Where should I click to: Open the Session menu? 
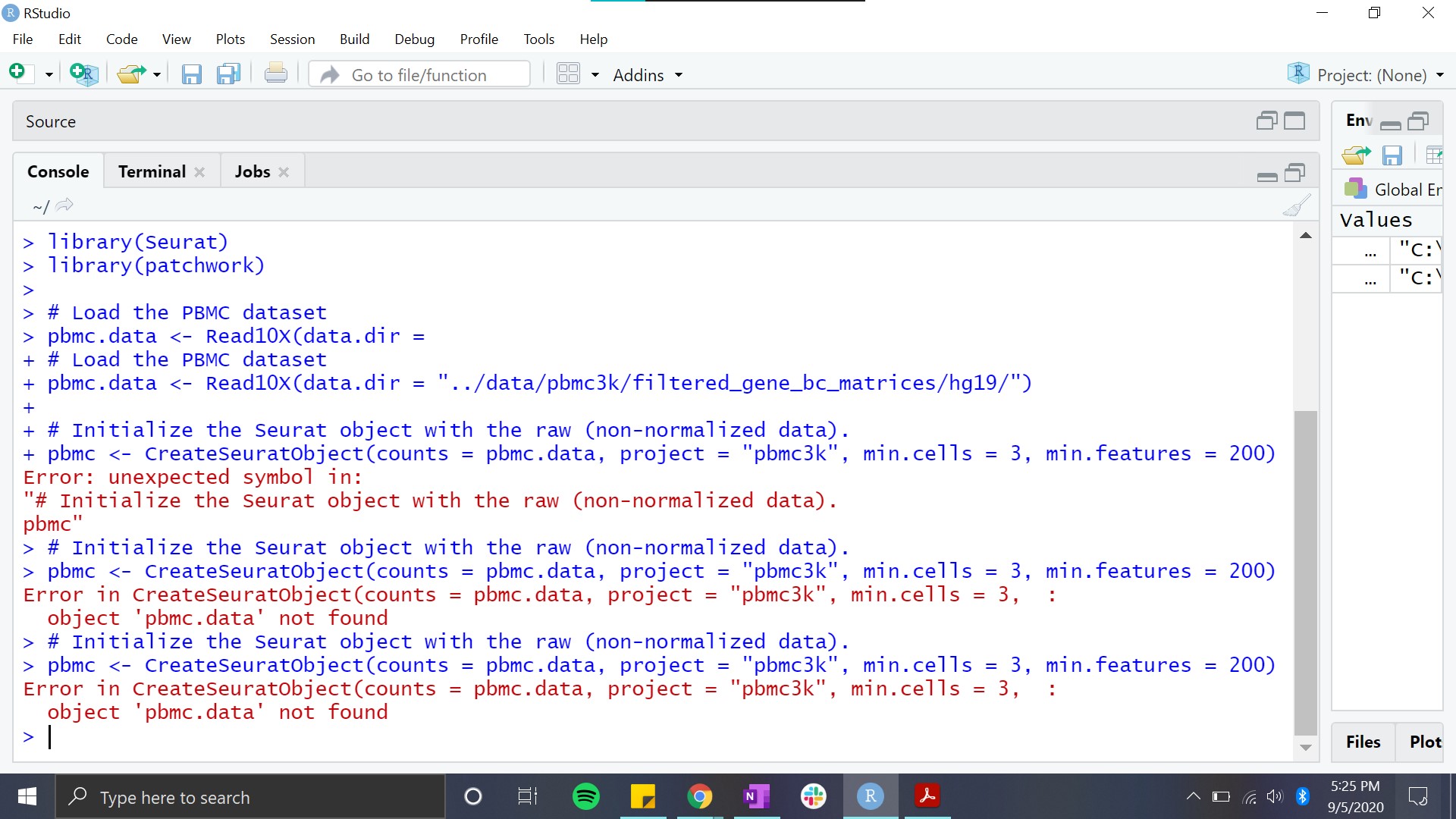[x=292, y=39]
